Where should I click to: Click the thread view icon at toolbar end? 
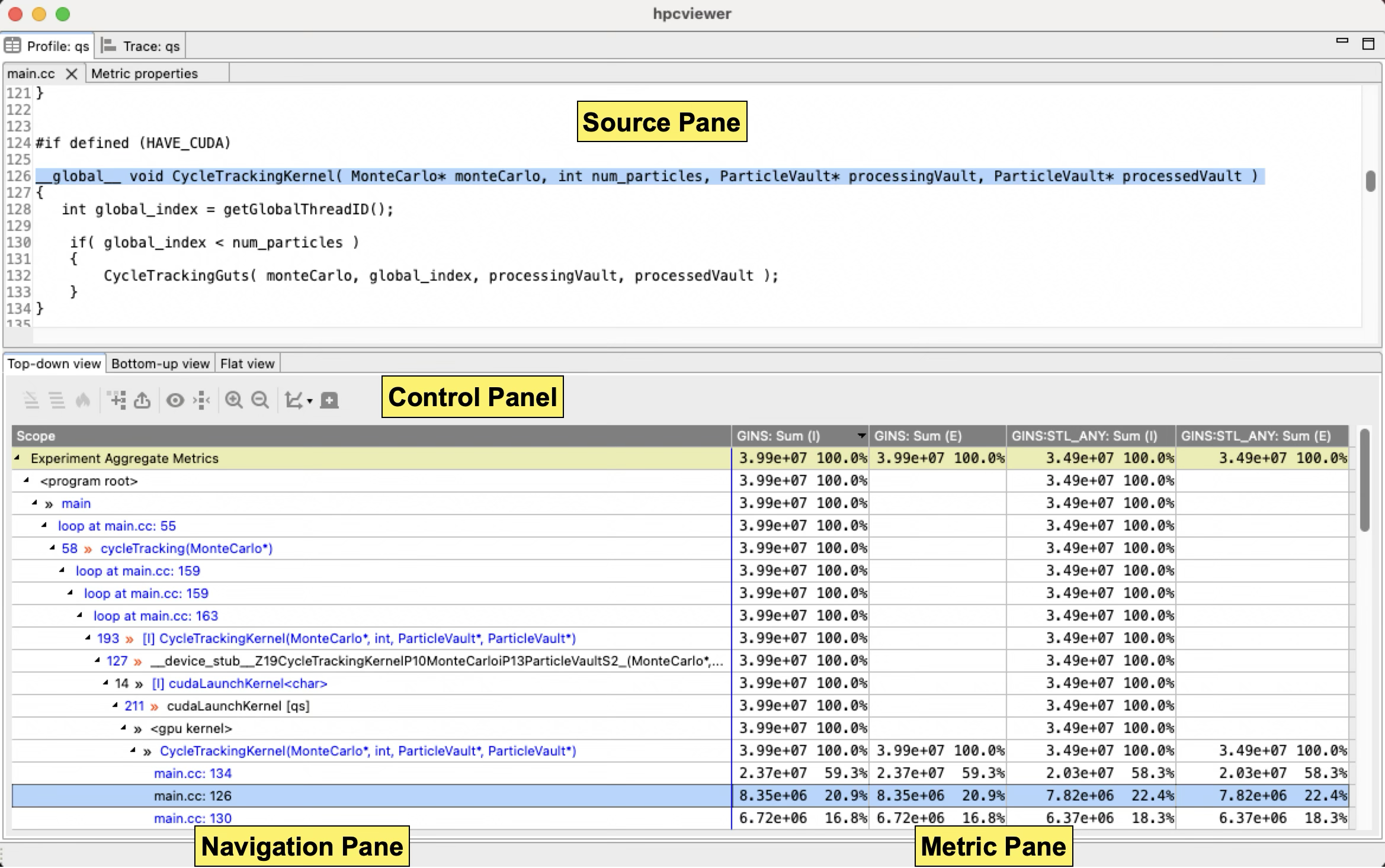click(x=329, y=401)
